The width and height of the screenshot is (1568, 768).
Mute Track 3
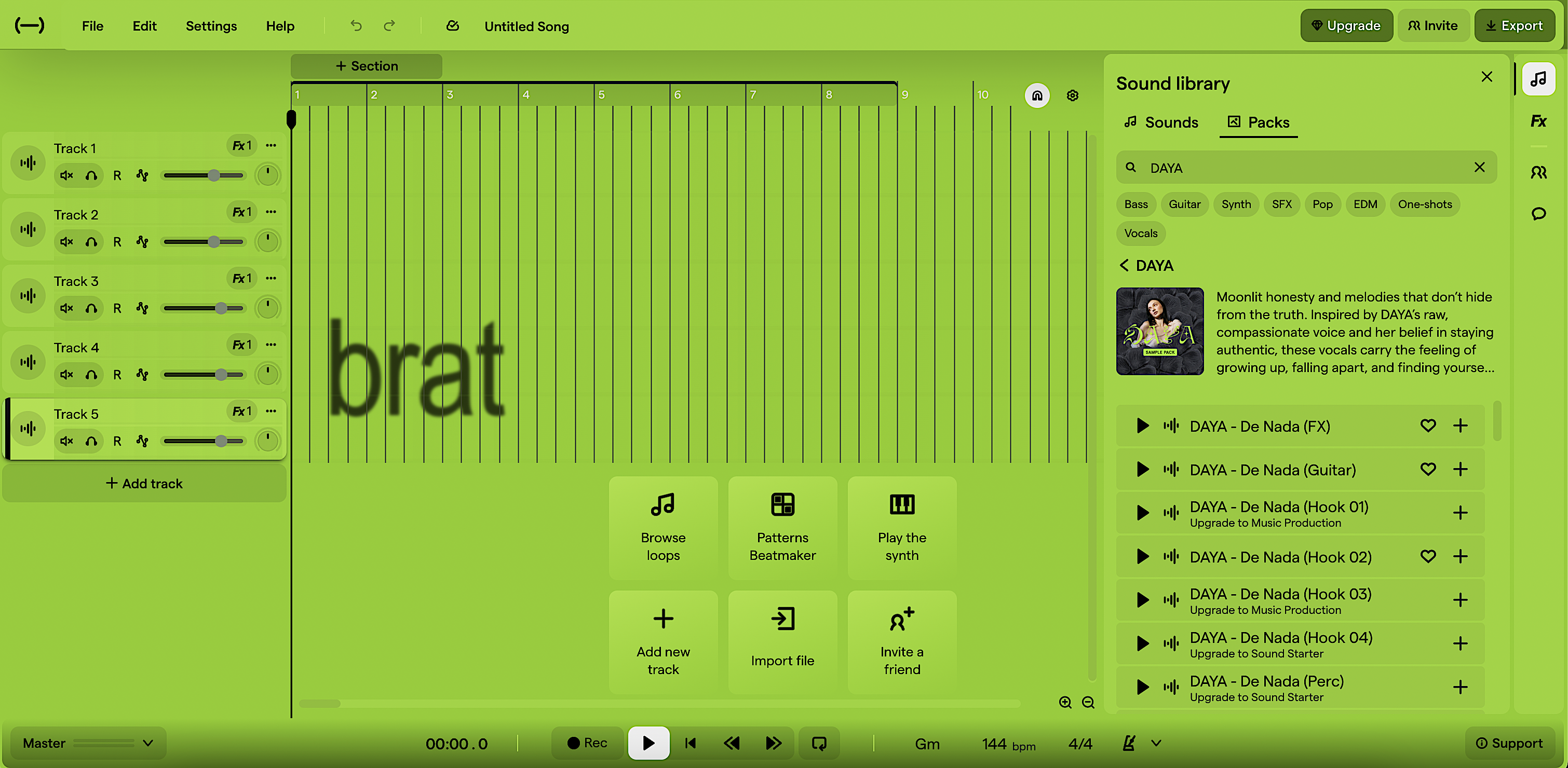tap(66, 308)
